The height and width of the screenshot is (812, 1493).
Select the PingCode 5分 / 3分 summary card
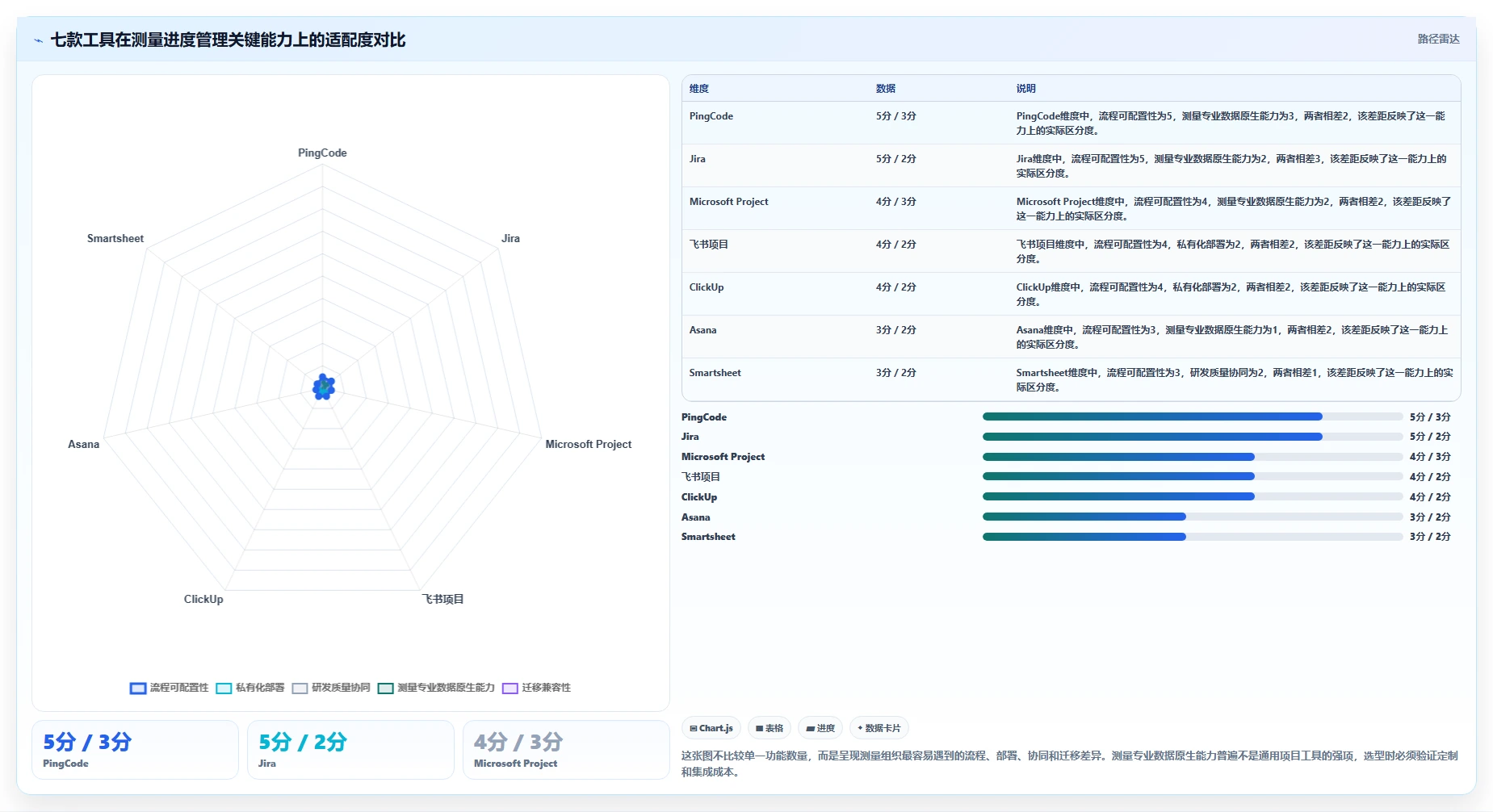(x=135, y=750)
